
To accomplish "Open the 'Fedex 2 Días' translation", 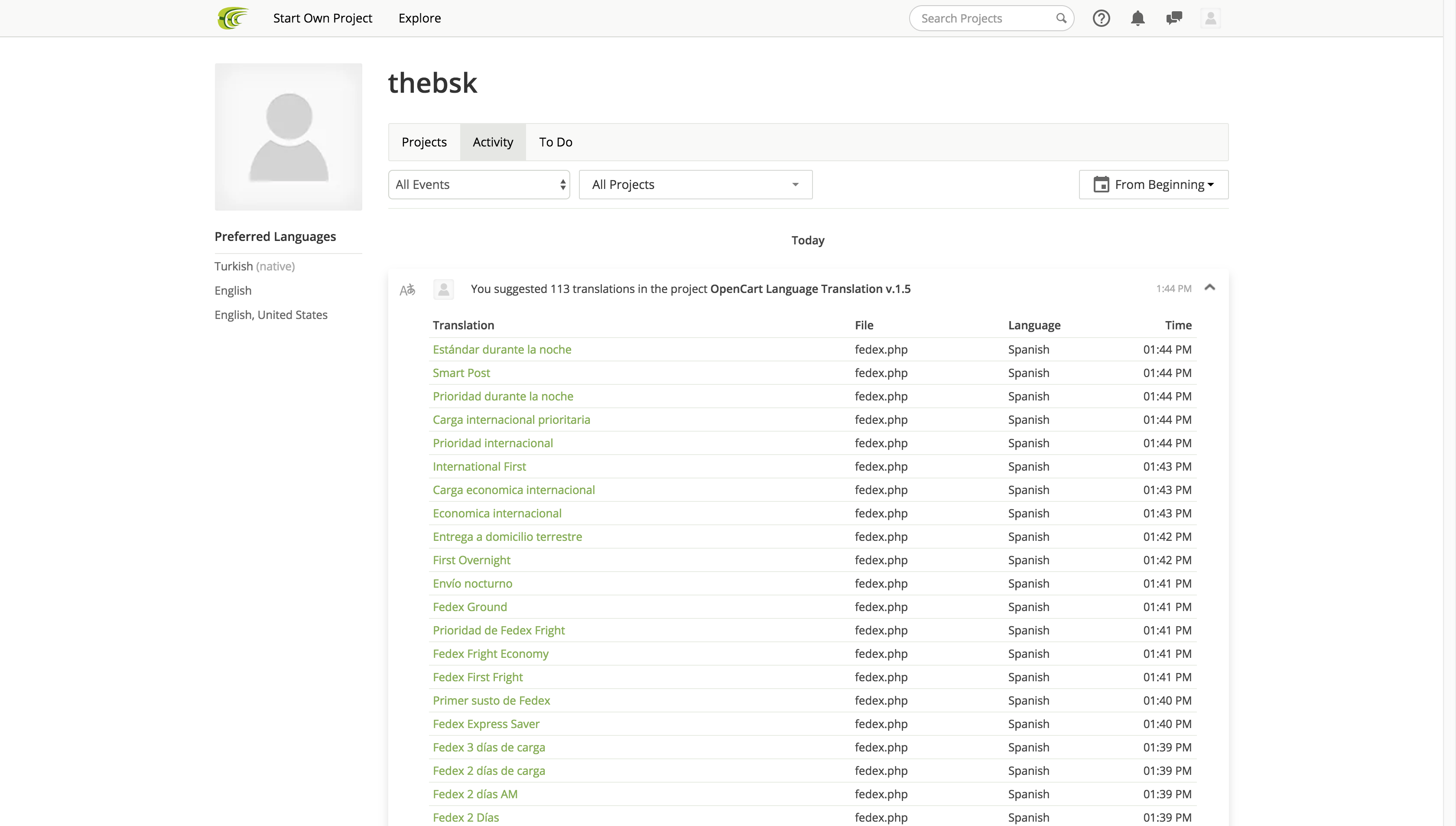I will click(x=466, y=817).
